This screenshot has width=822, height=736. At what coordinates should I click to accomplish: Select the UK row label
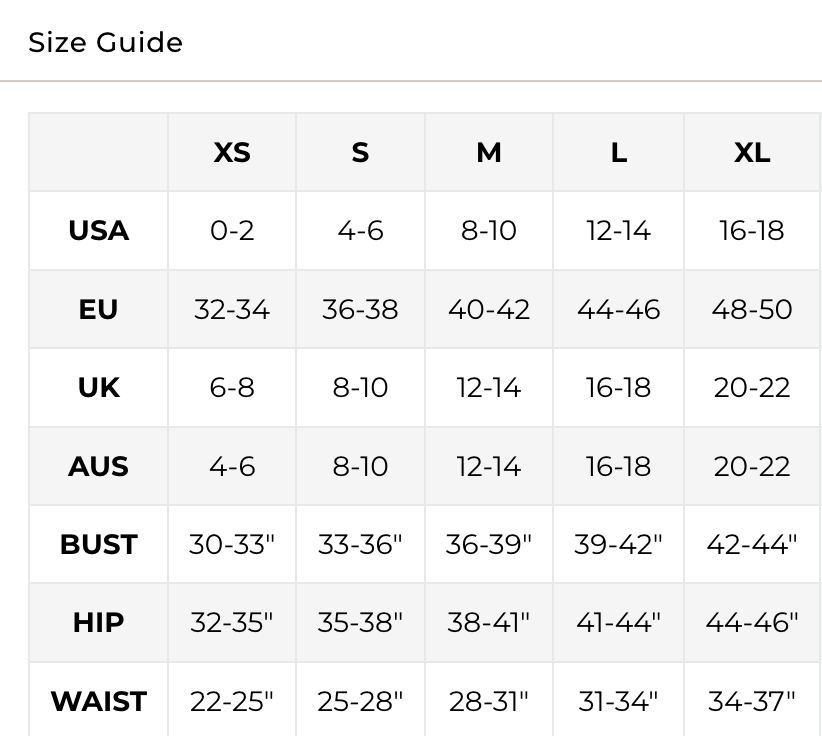click(x=98, y=388)
